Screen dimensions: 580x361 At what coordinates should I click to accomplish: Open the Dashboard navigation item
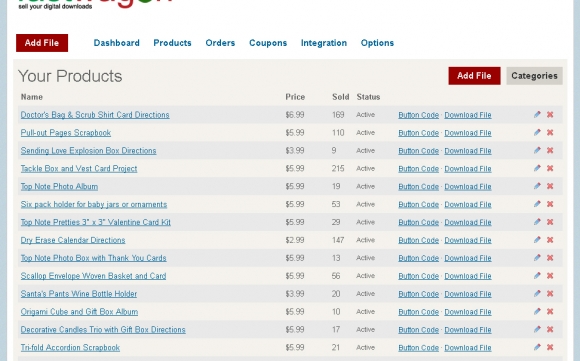(117, 43)
